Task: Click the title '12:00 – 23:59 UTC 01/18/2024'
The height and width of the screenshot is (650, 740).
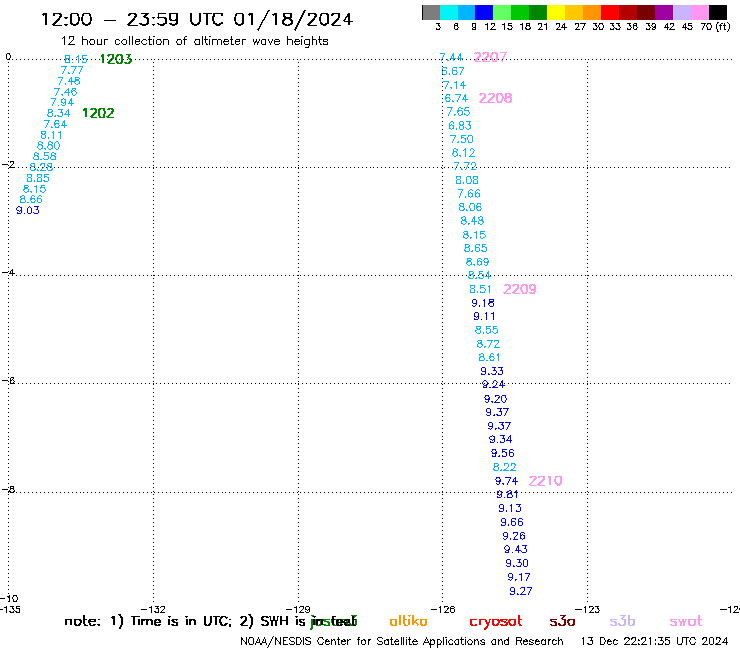Action: (x=196, y=20)
